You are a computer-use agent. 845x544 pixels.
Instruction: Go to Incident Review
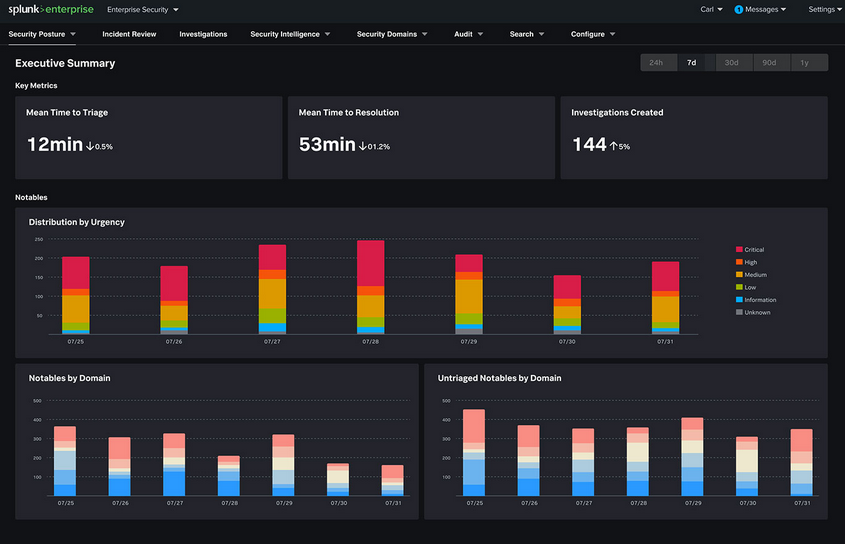coord(129,34)
